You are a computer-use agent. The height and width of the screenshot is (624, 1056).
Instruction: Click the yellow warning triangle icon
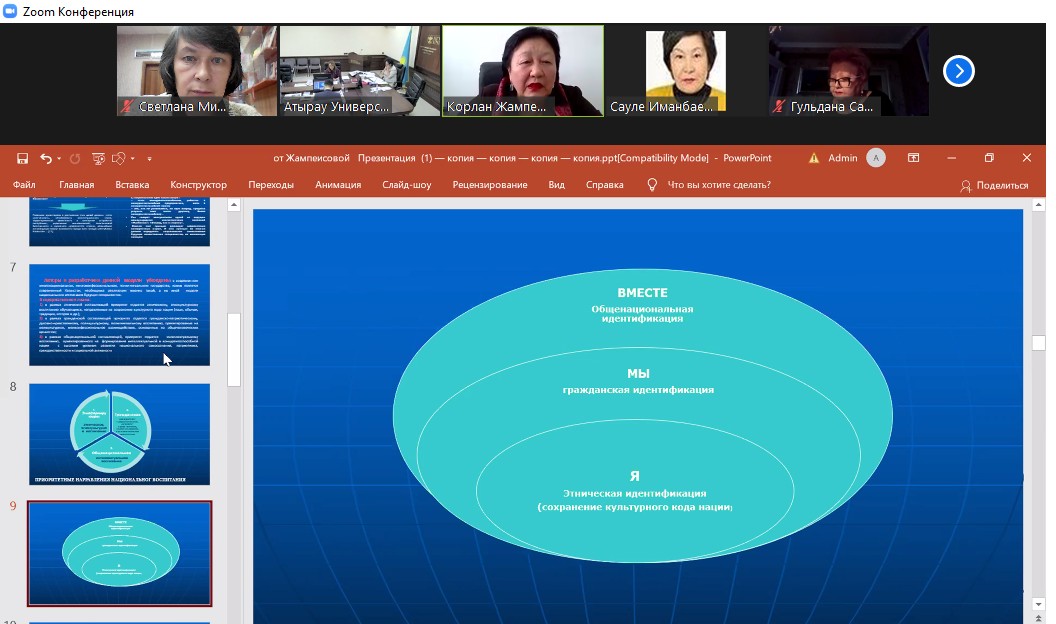click(x=814, y=158)
